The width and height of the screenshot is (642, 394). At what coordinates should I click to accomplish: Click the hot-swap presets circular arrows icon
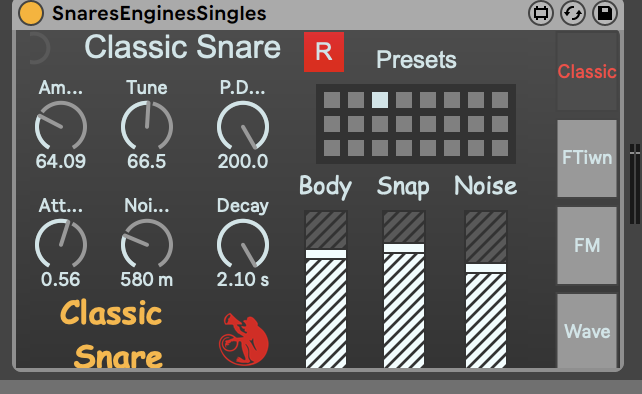point(572,14)
